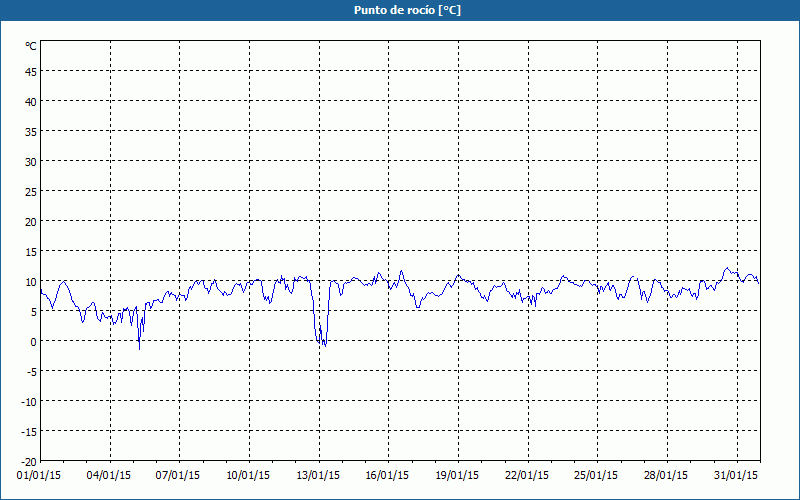800x500 pixels.
Task: Click the y-axis value 20
Action: tap(31, 222)
